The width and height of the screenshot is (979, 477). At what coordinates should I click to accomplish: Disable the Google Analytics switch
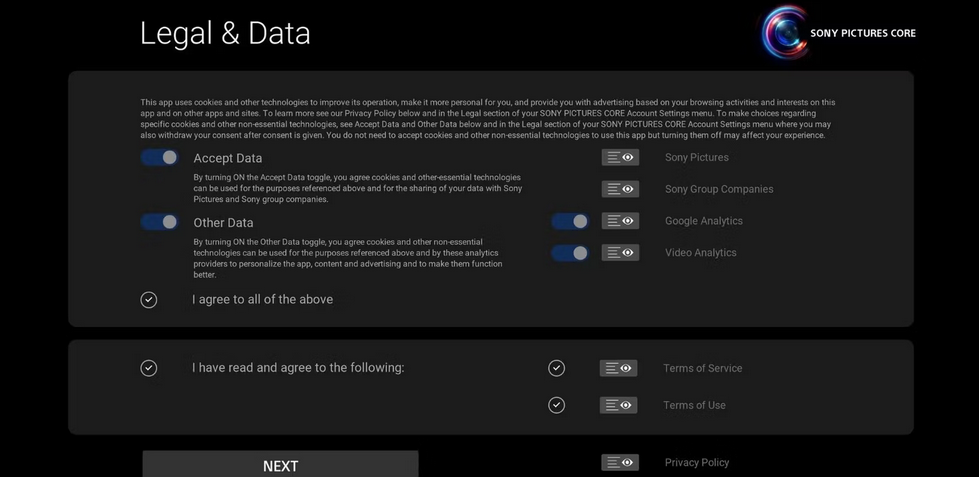[570, 221]
